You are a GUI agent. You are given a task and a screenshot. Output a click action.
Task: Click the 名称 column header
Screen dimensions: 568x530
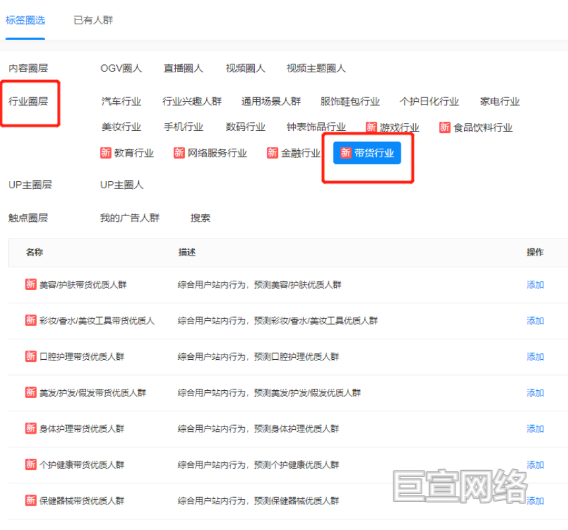(34, 252)
